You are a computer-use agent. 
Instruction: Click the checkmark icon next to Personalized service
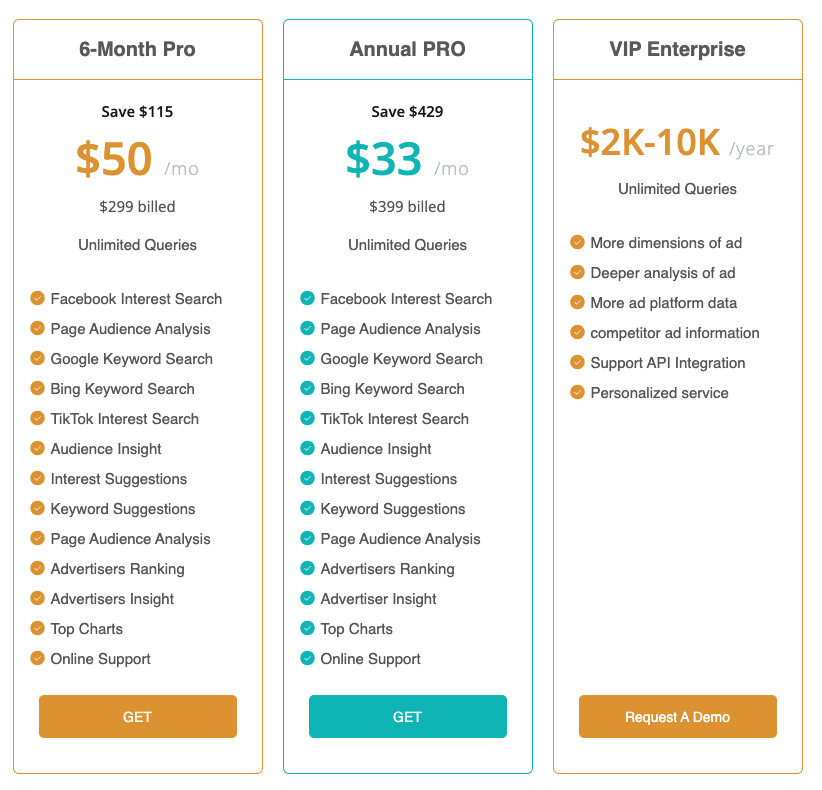tap(578, 392)
